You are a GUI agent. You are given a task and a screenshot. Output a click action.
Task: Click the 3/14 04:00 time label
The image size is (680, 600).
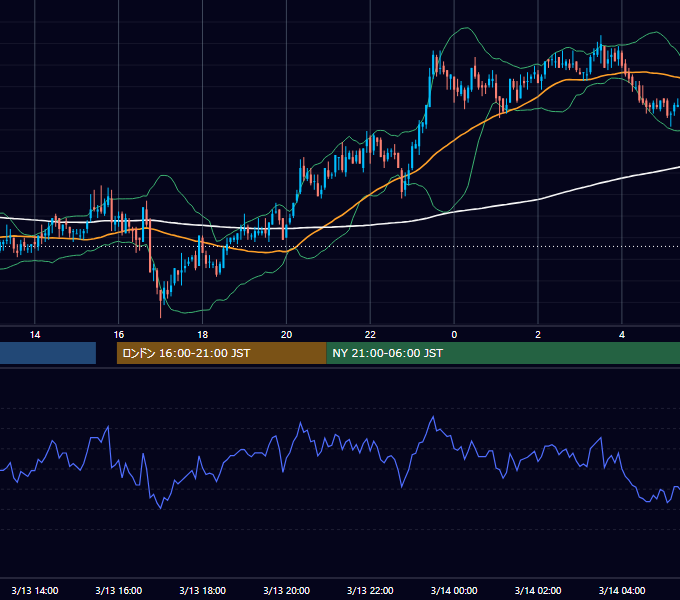point(622,590)
